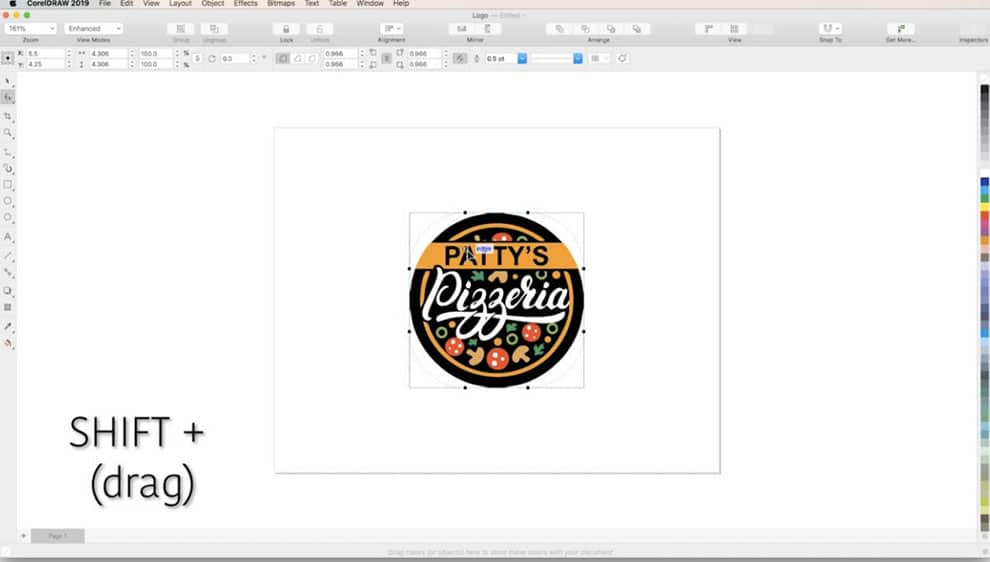Select the Text tool
Viewport: 990px width, 562px height.
pos(8,237)
